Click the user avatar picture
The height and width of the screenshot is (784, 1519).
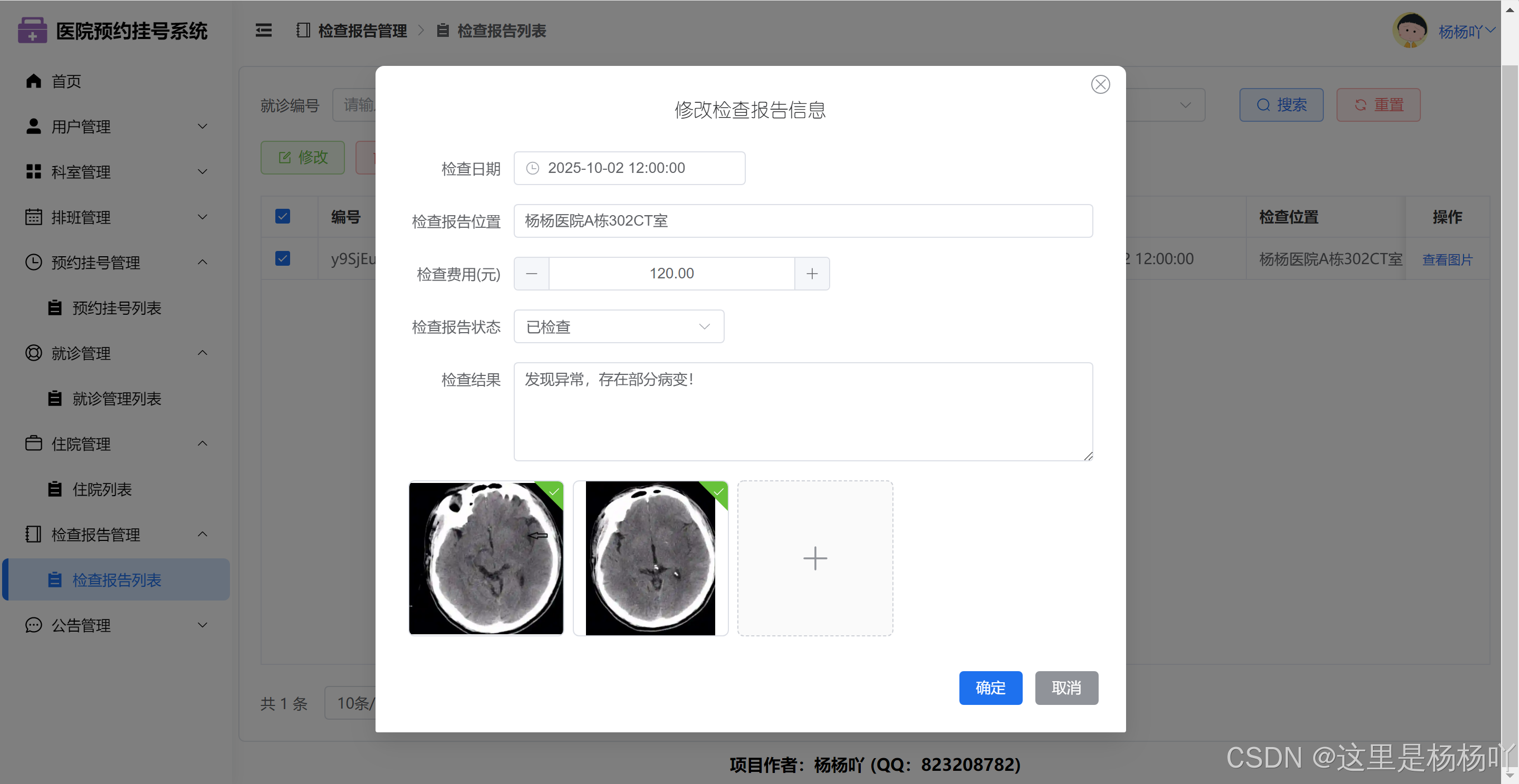coord(1410,31)
